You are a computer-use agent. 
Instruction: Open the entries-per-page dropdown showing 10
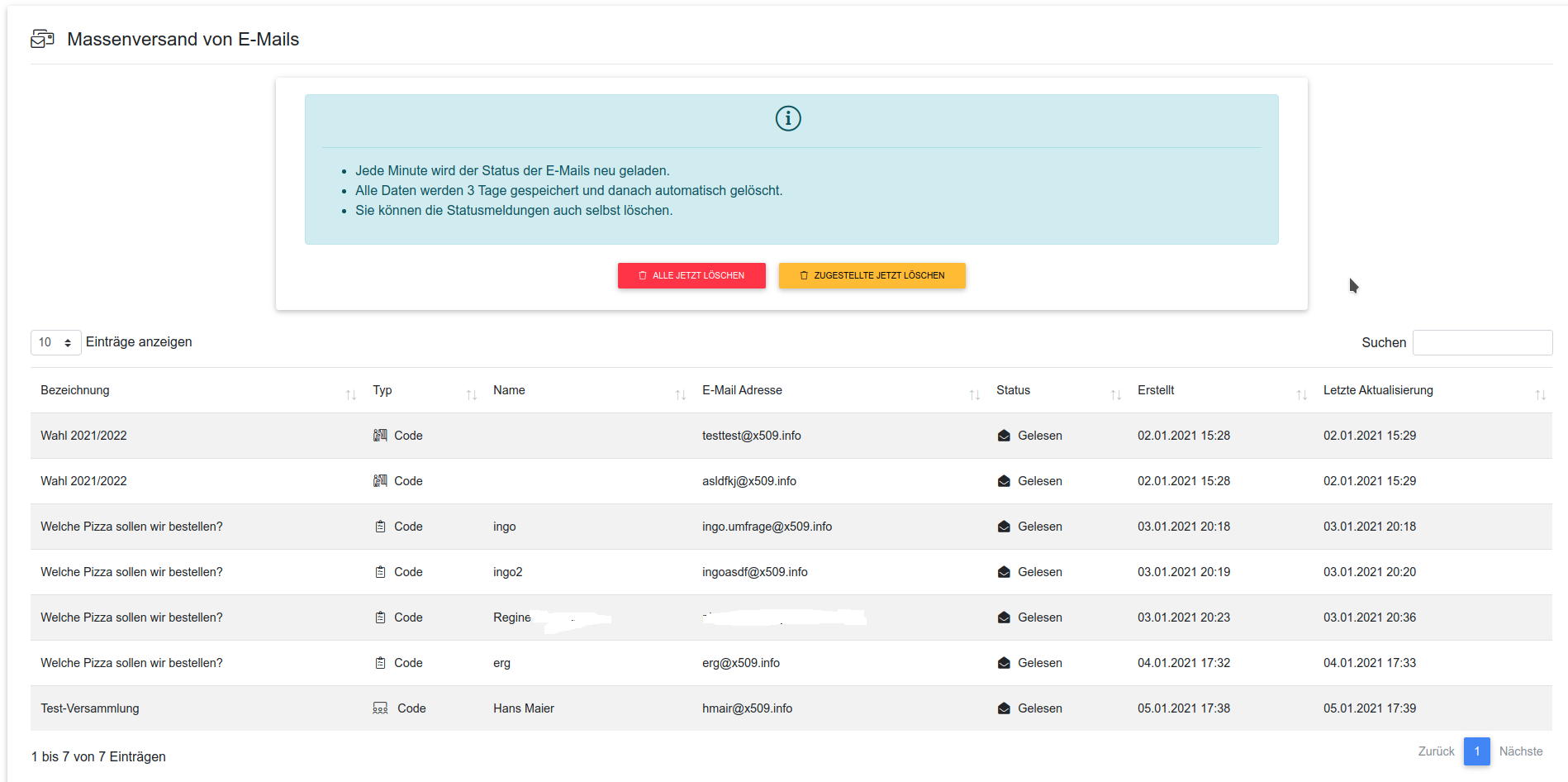(55, 342)
